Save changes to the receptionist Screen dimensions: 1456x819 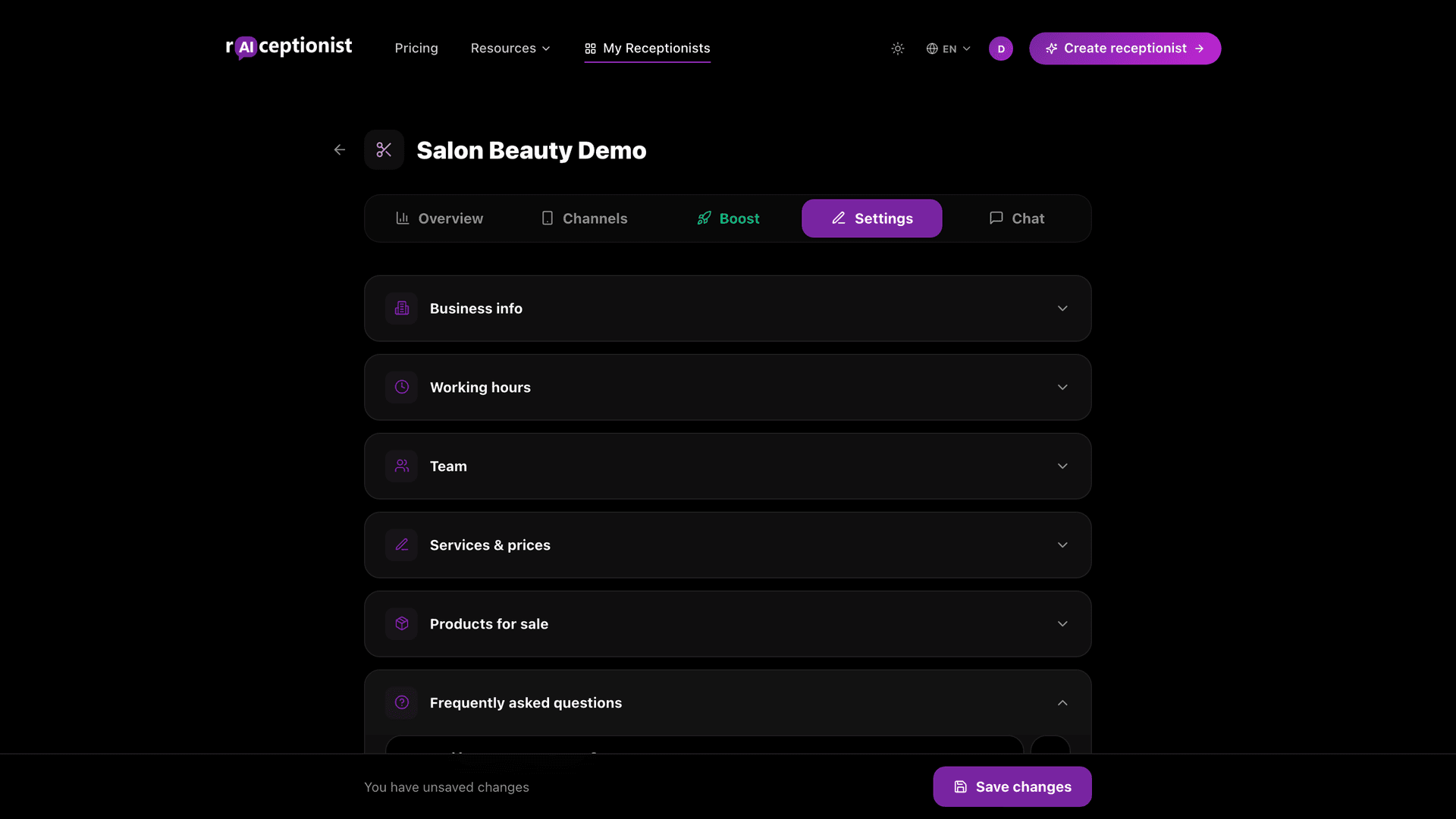[x=1012, y=786]
